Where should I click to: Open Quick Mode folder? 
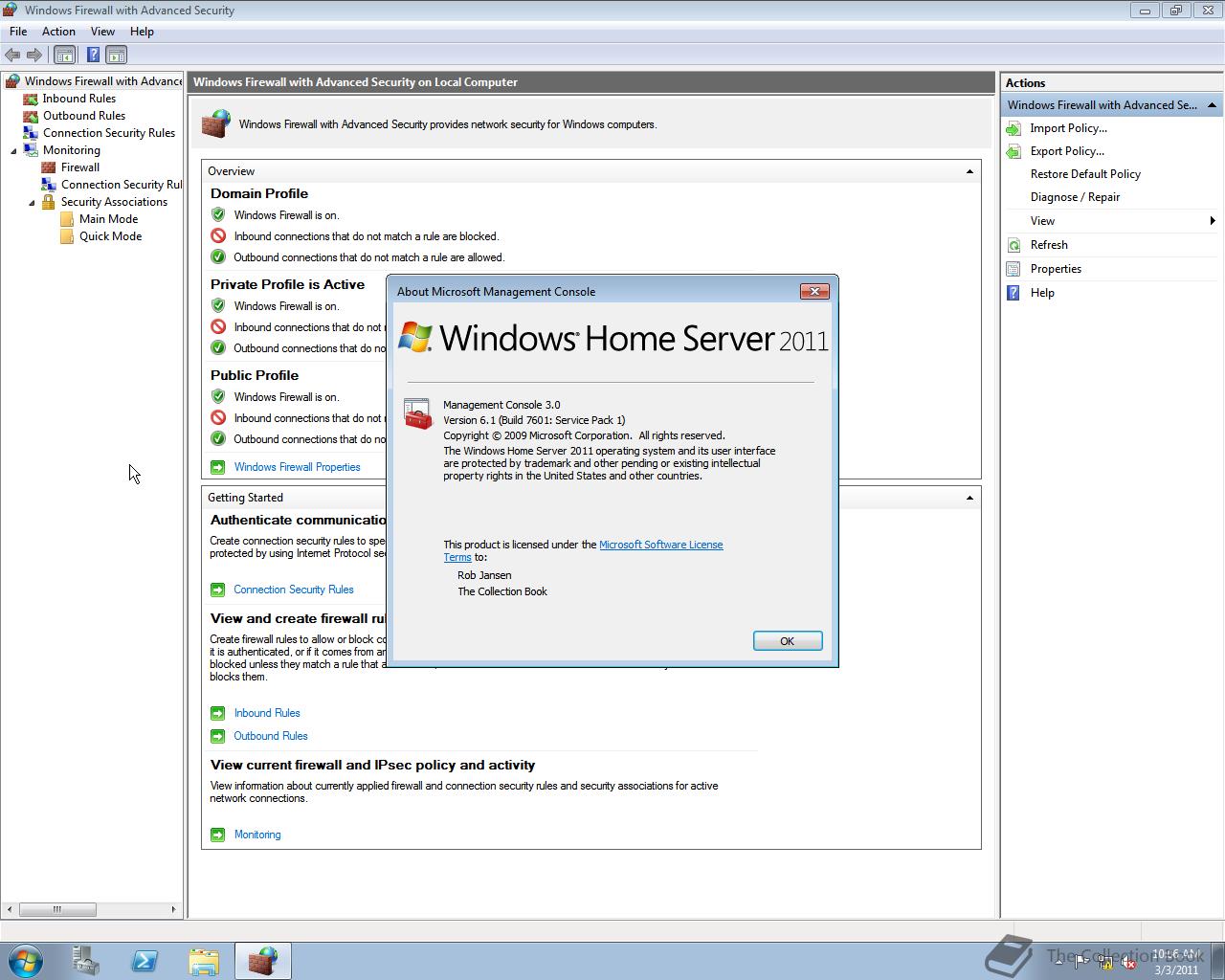(x=110, y=236)
